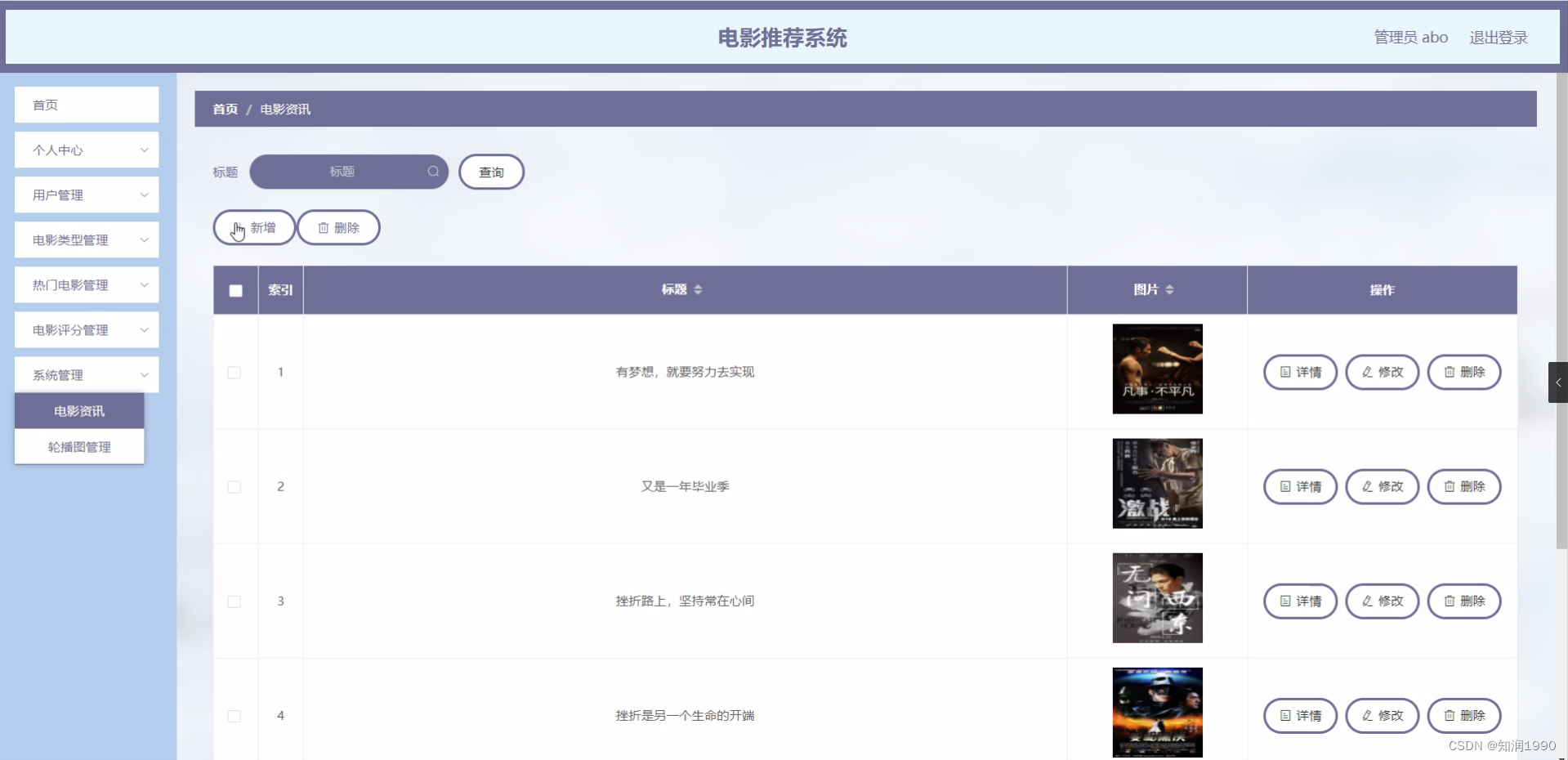Click the 退出登录 link
The width and height of the screenshot is (1568, 760).
tap(1498, 37)
